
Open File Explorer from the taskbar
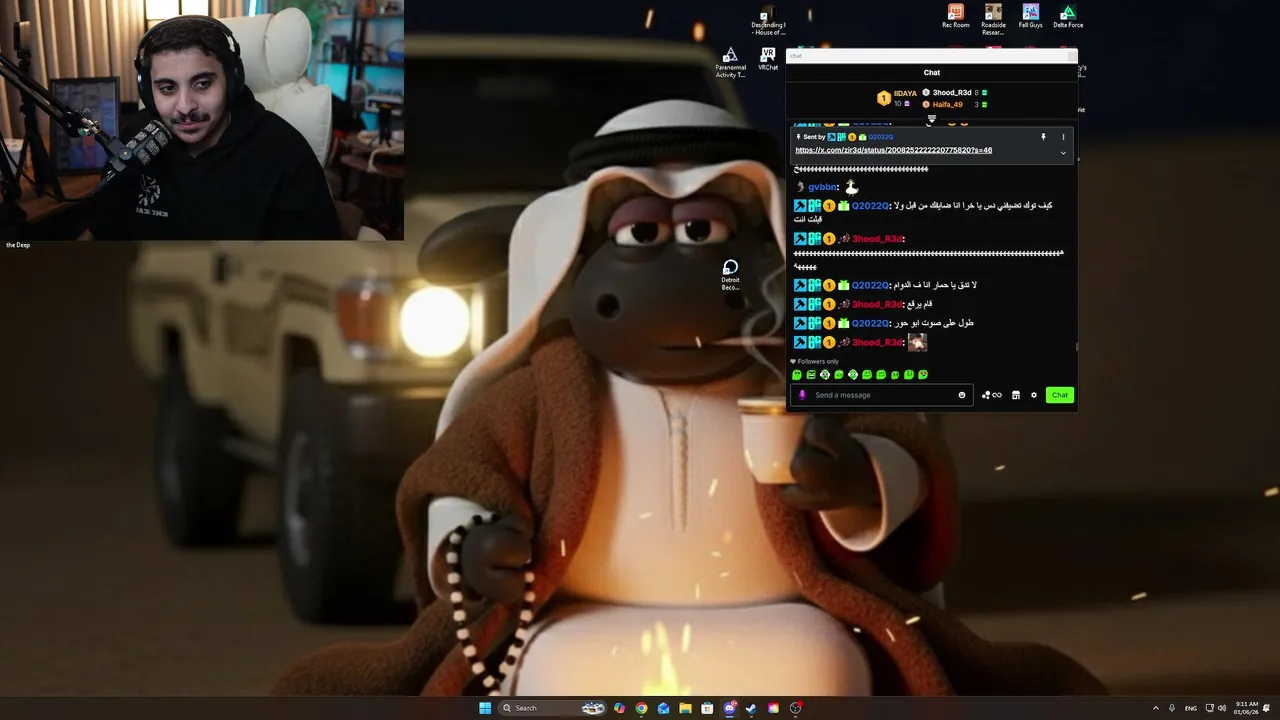[685, 708]
